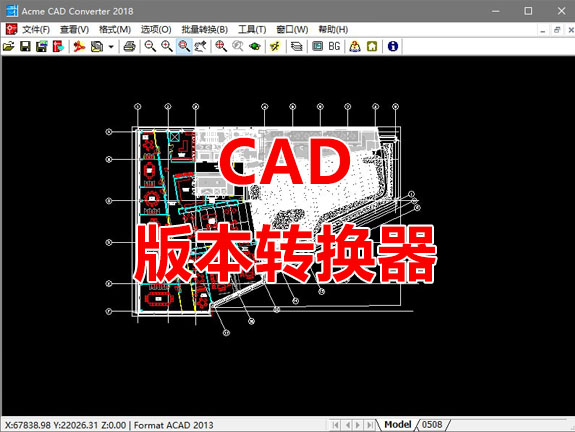Switch to the 0508 layout tab
575x432 pixels.
click(432, 425)
